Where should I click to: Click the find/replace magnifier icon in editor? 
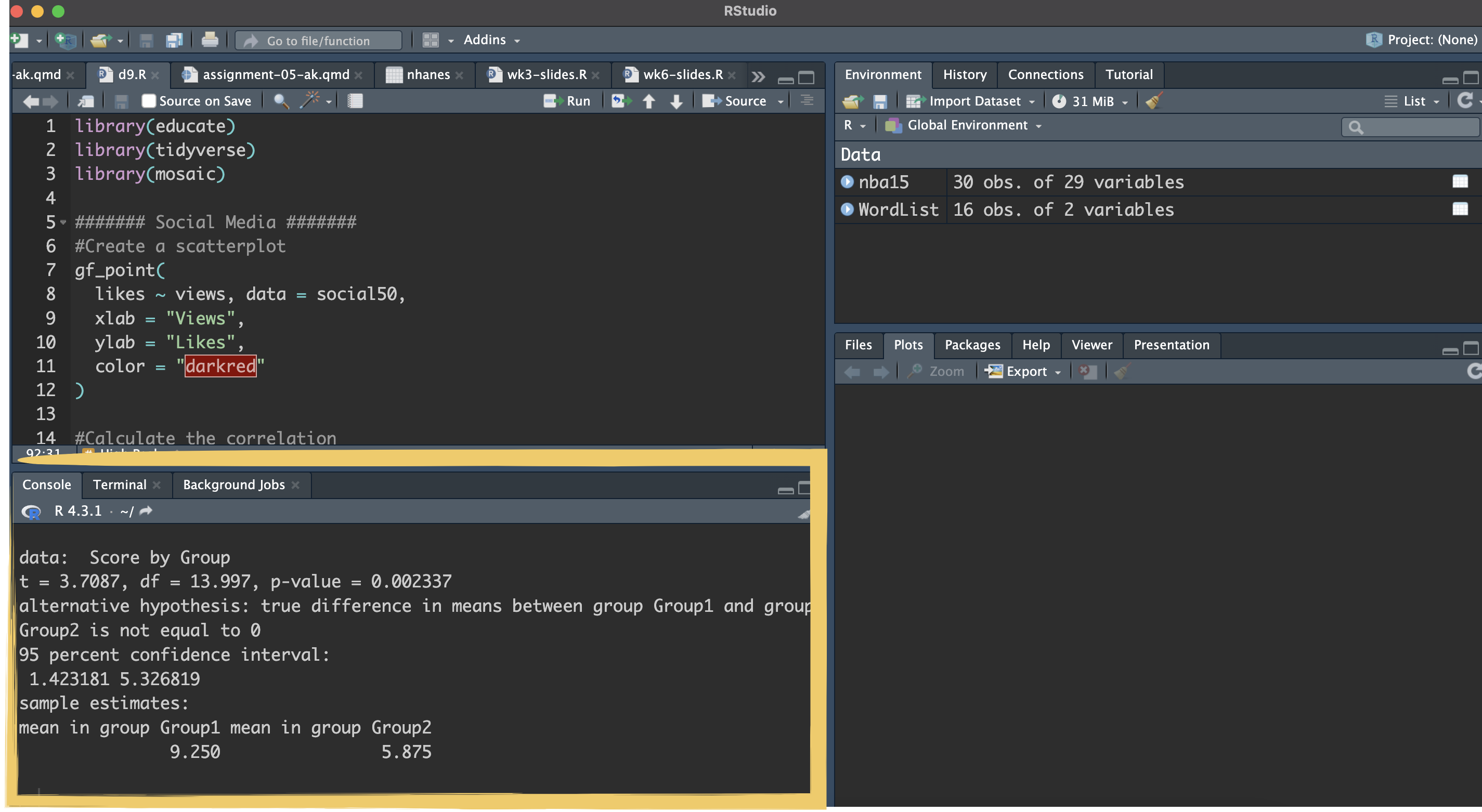[x=281, y=101]
